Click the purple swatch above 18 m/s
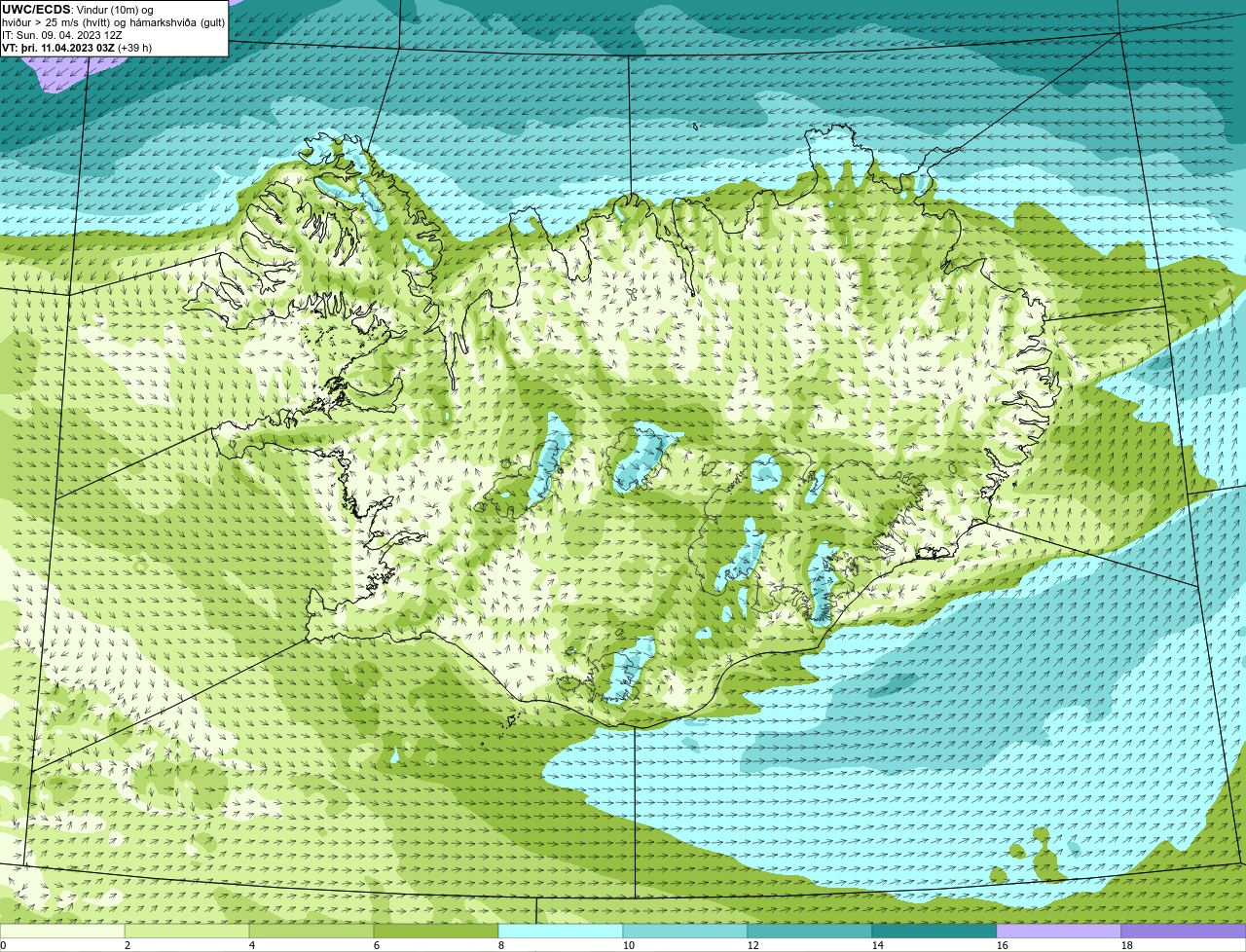Image resolution: width=1246 pixels, height=952 pixels. 1184,931
